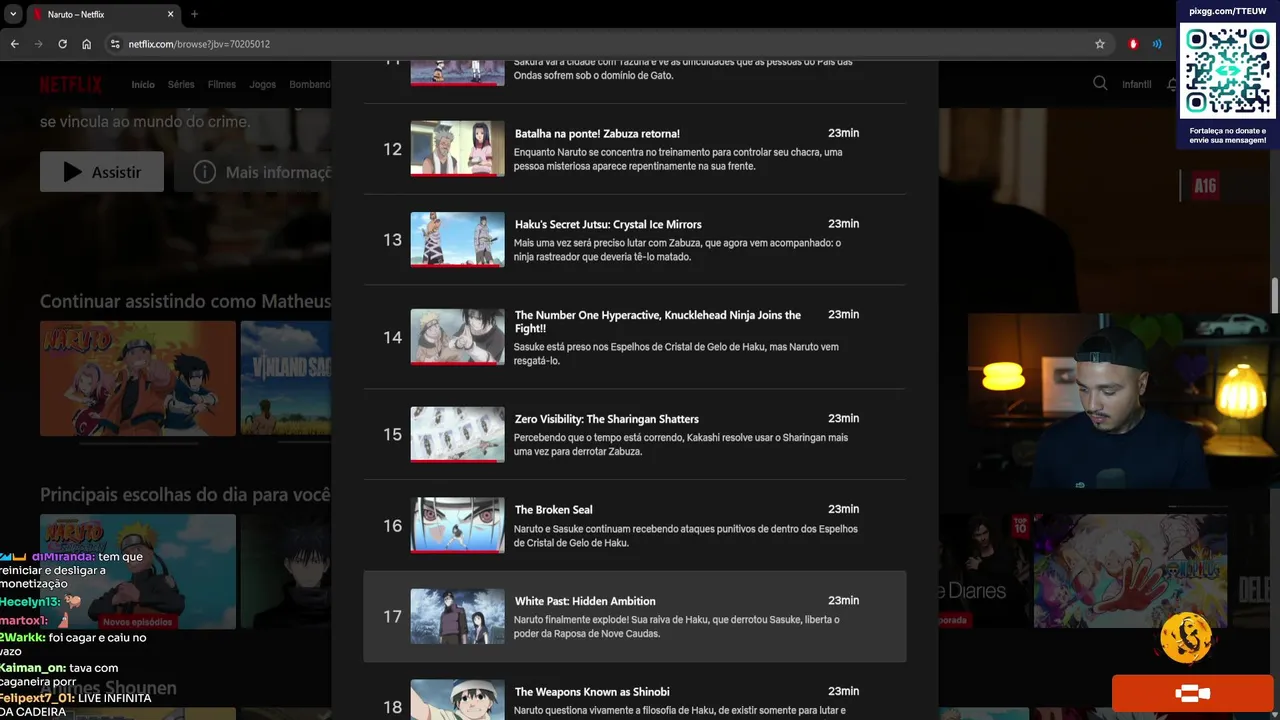Open the Início menu item
The height and width of the screenshot is (720, 1280).
tap(143, 84)
